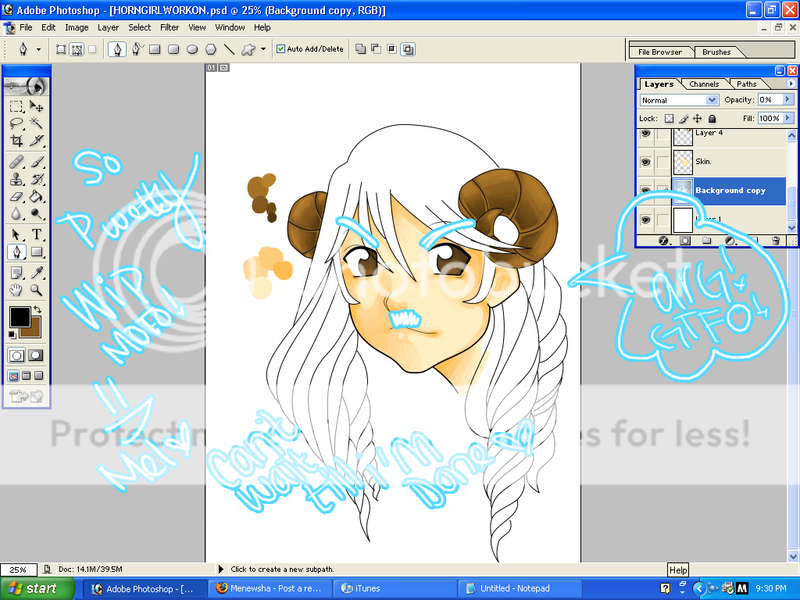Select the Crop tool

pyautogui.click(x=17, y=141)
